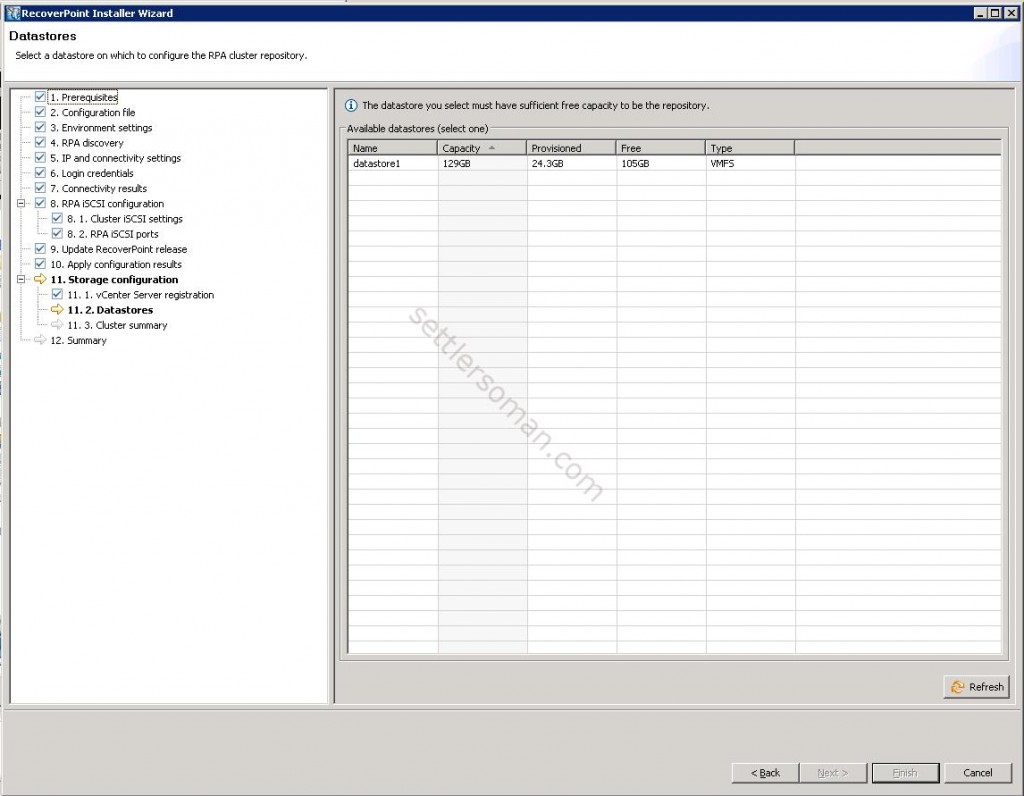Click the Cancel button

point(977,772)
